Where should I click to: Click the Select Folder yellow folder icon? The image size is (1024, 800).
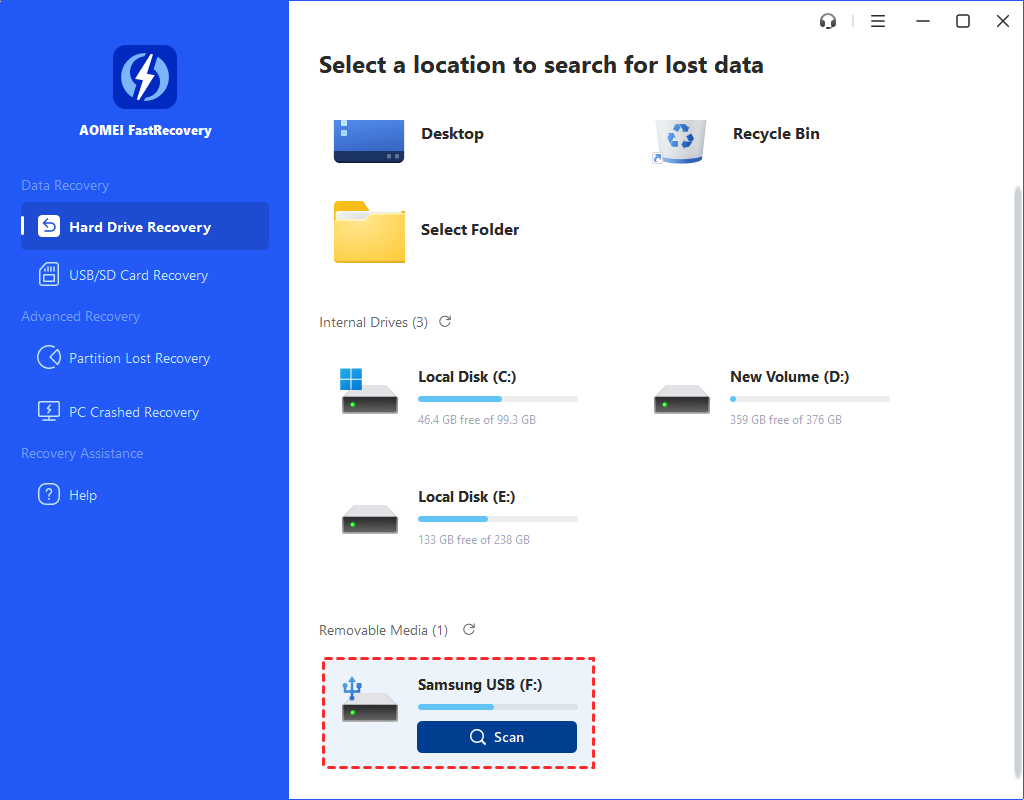point(369,231)
